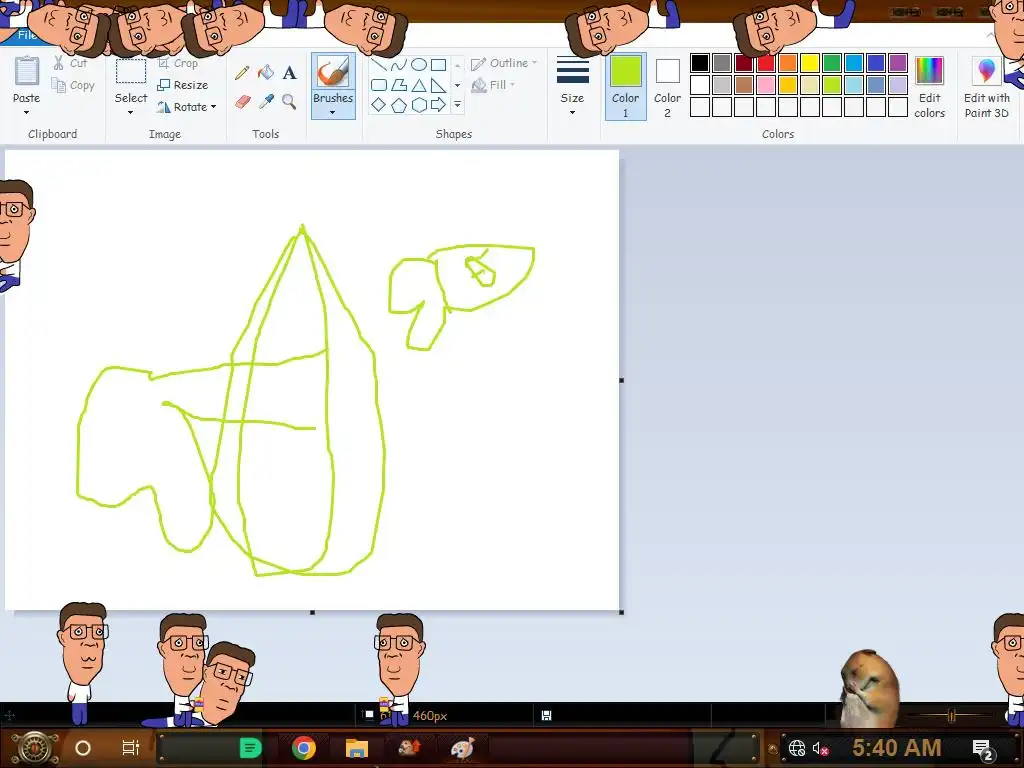This screenshot has width=1024, height=768.
Task: Activate Color 1 foreground swatch
Action: [x=626, y=86]
